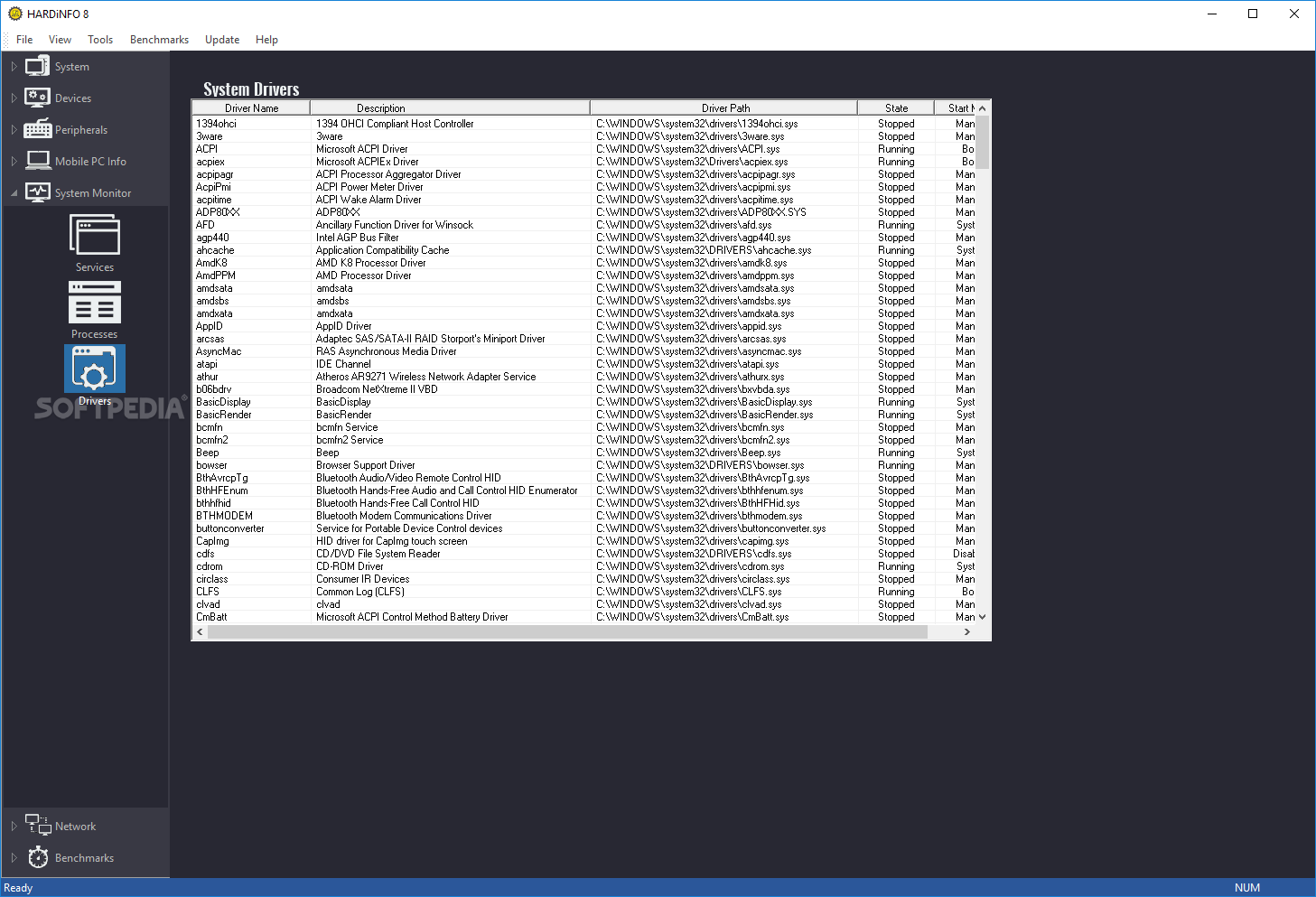
Task: Open the Update menu
Action: point(222,40)
